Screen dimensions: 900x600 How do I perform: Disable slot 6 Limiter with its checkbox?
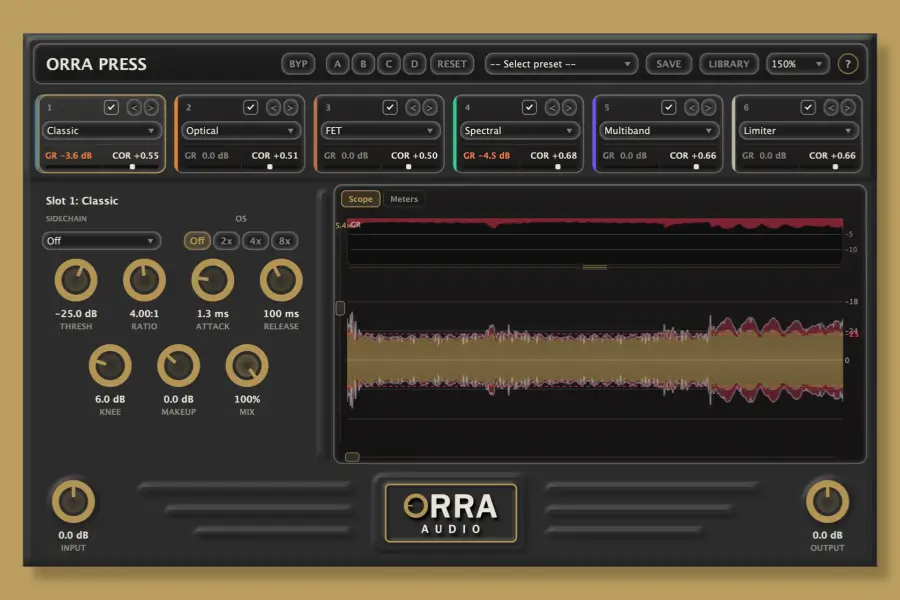point(808,107)
